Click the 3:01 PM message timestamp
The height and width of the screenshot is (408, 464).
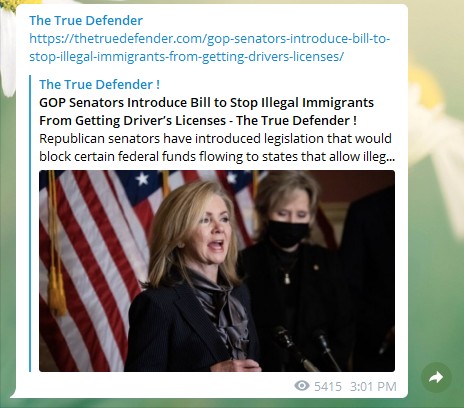pos(373,387)
